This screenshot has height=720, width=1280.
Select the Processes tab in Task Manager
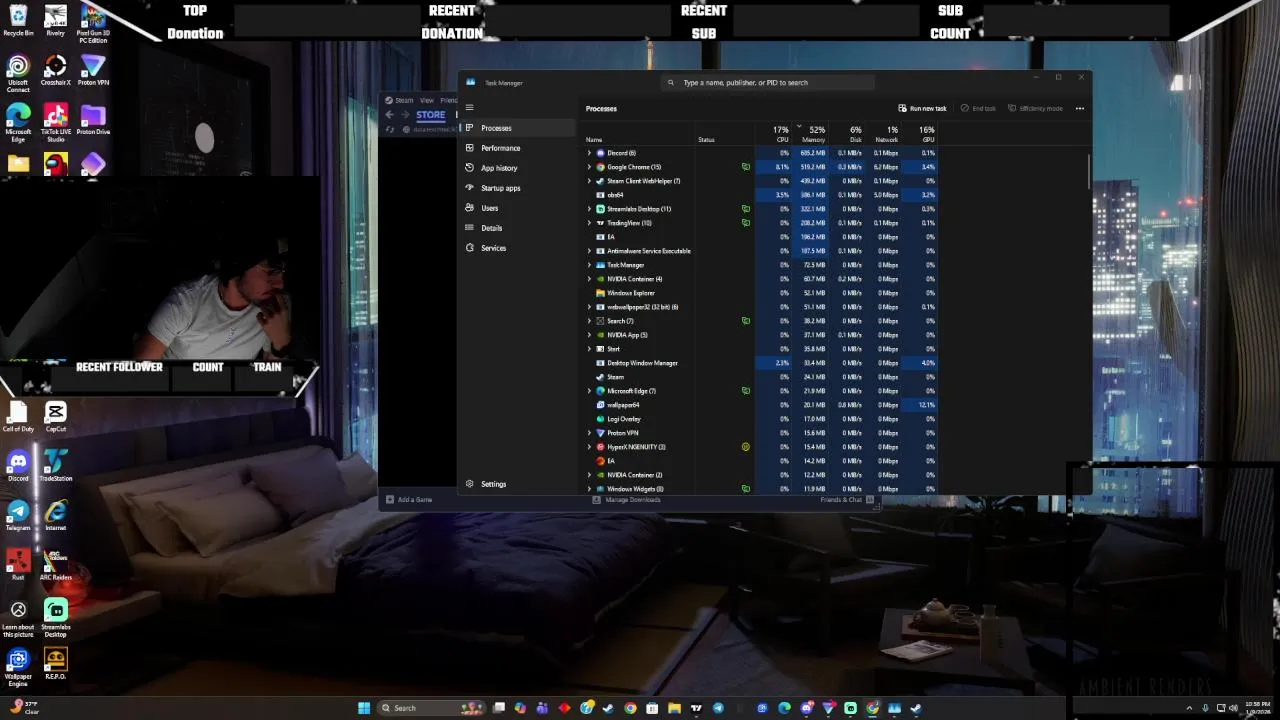518,128
